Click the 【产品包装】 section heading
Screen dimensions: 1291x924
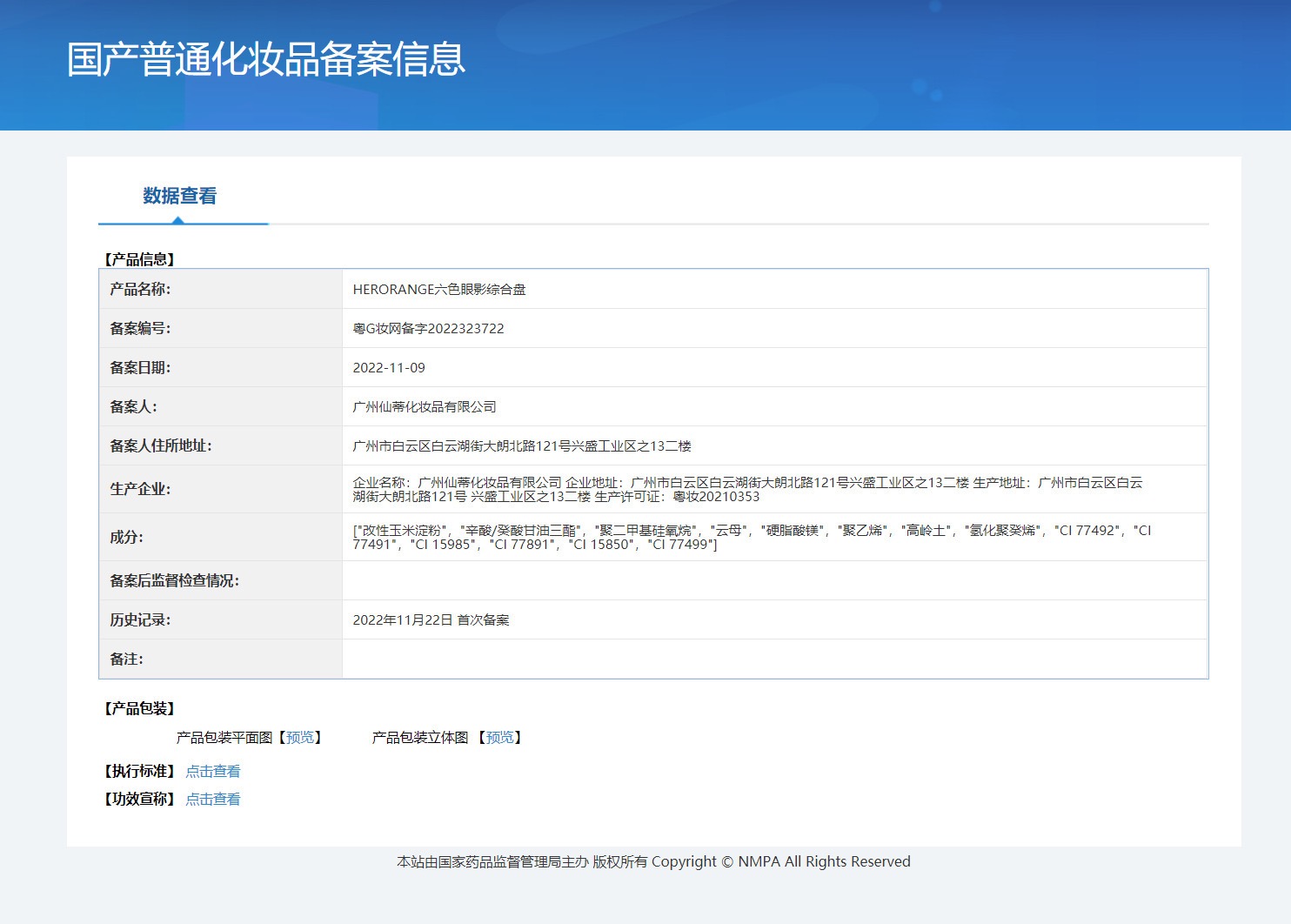pos(140,708)
